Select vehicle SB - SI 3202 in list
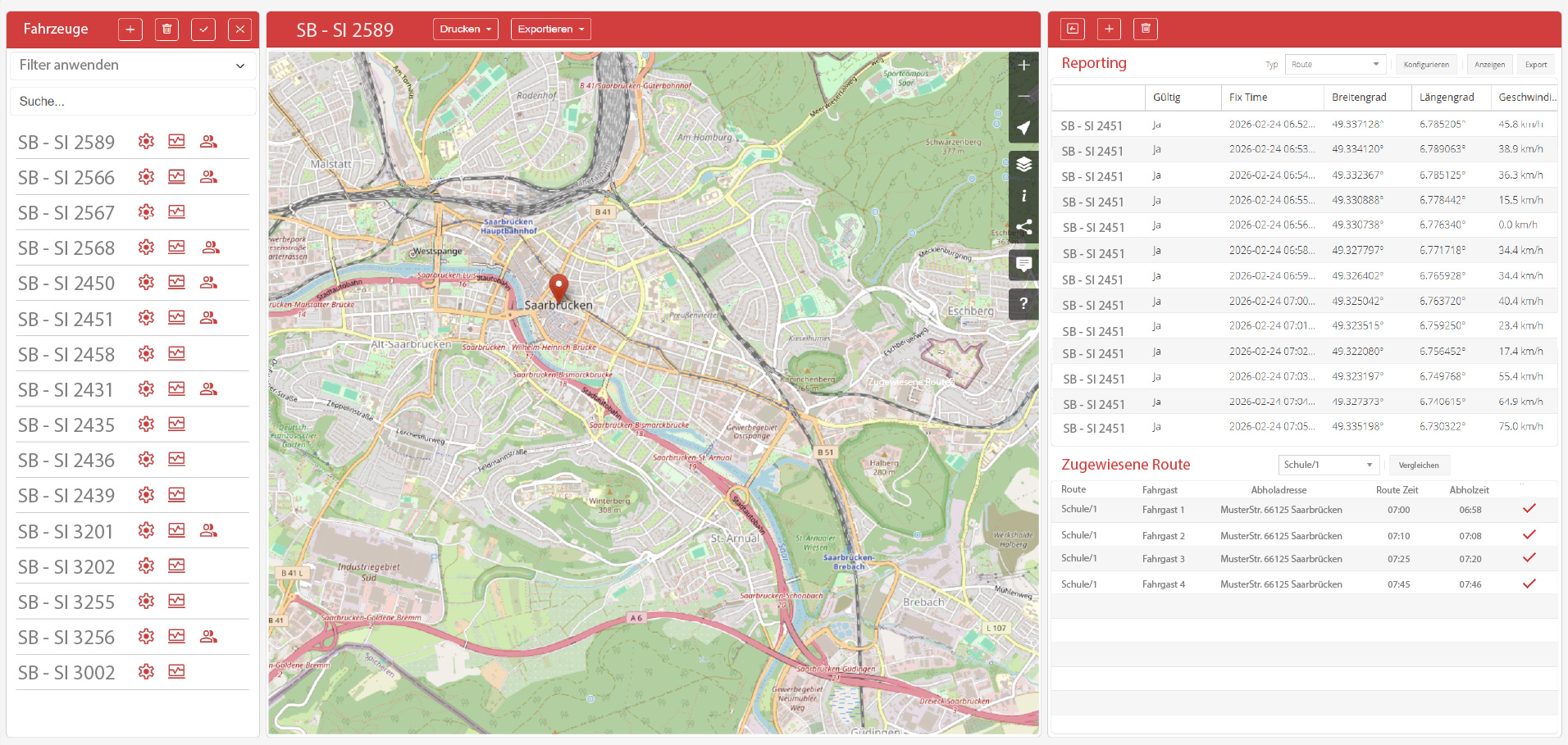This screenshot has width=1568, height=745. tap(66, 567)
